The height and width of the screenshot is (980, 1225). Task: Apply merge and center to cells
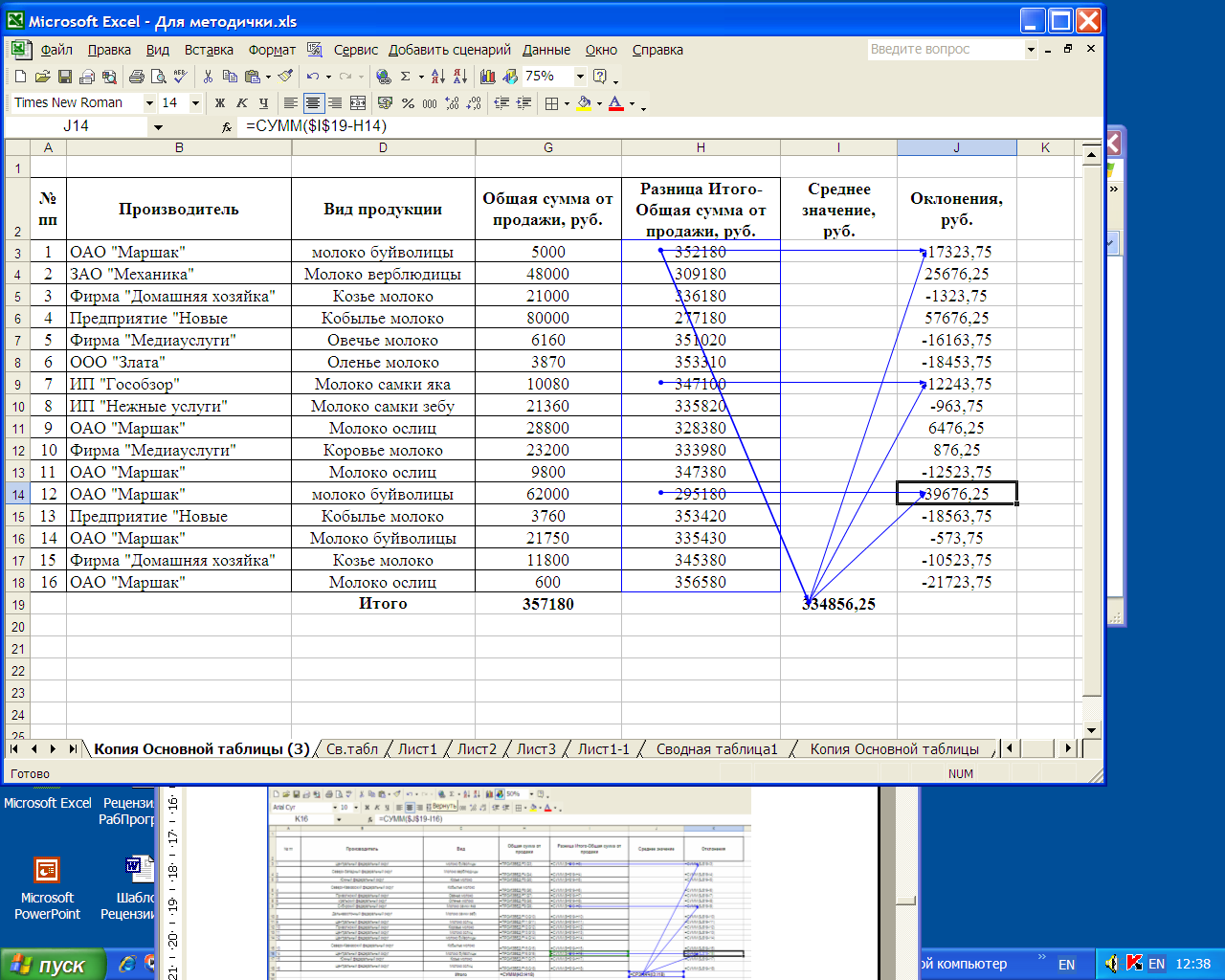(x=358, y=102)
